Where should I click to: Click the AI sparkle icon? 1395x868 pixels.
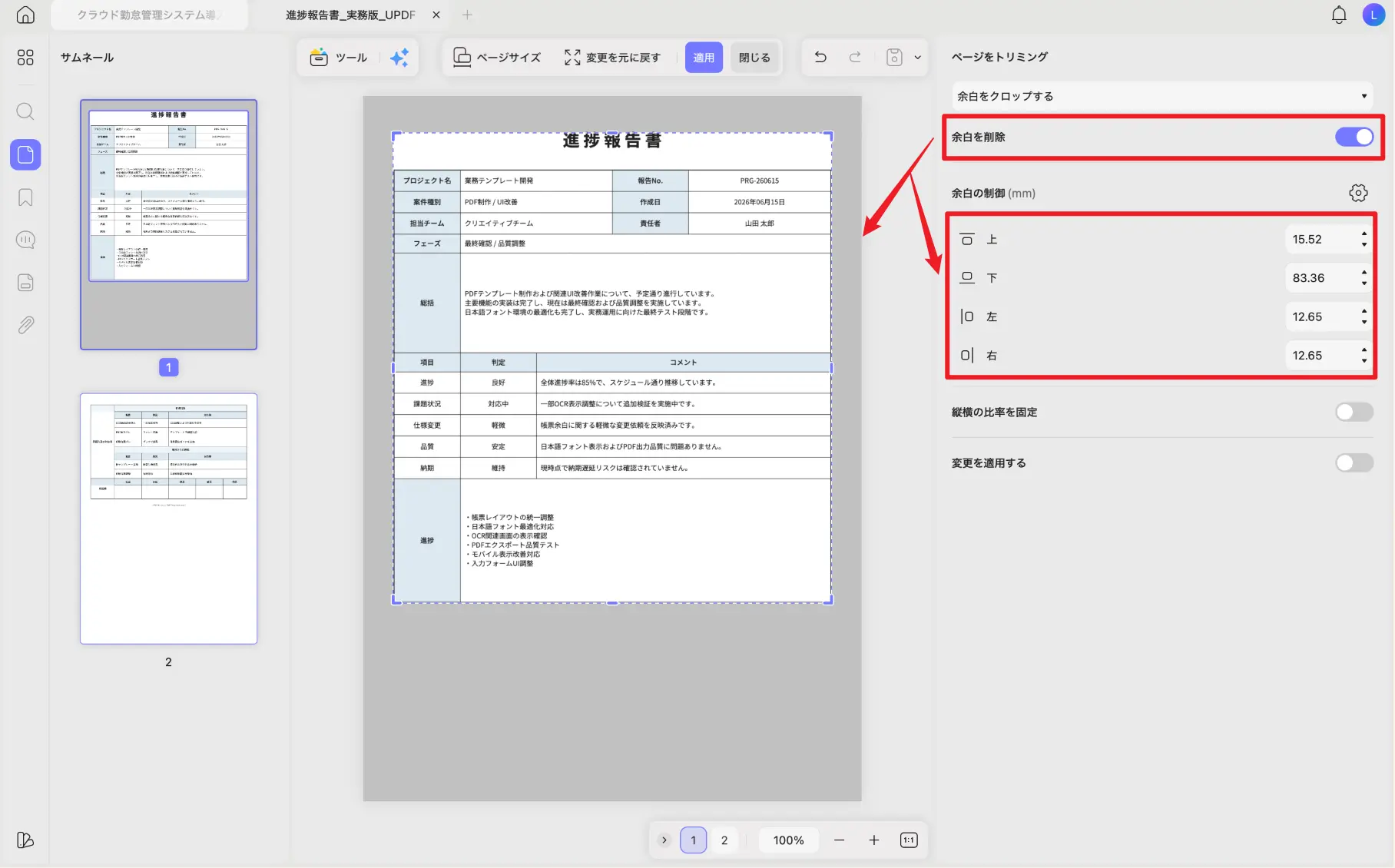click(x=399, y=58)
